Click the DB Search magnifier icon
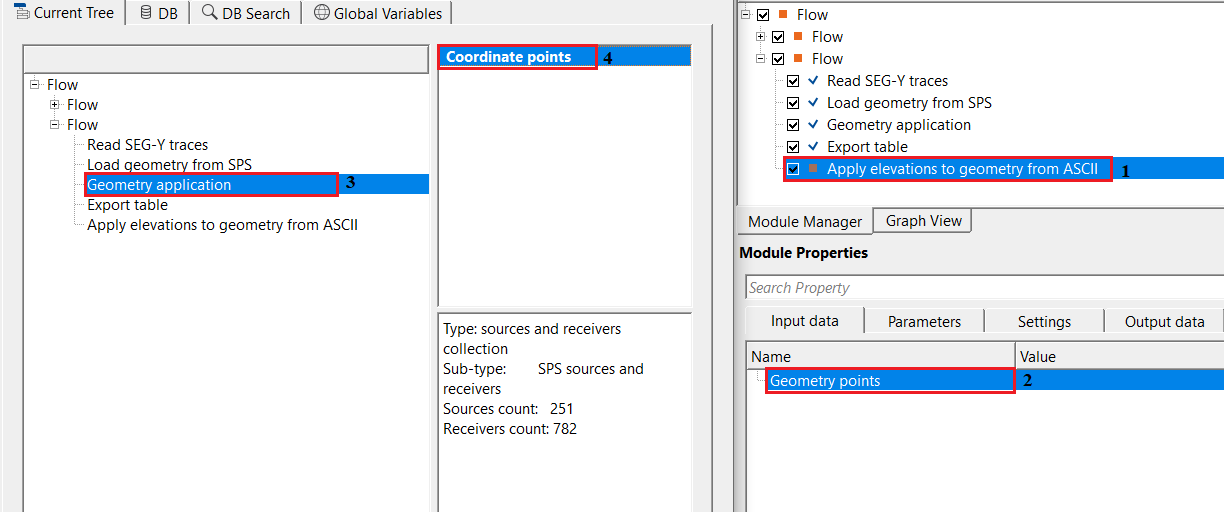Viewport: 1224px width, 512px height. tap(209, 13)
